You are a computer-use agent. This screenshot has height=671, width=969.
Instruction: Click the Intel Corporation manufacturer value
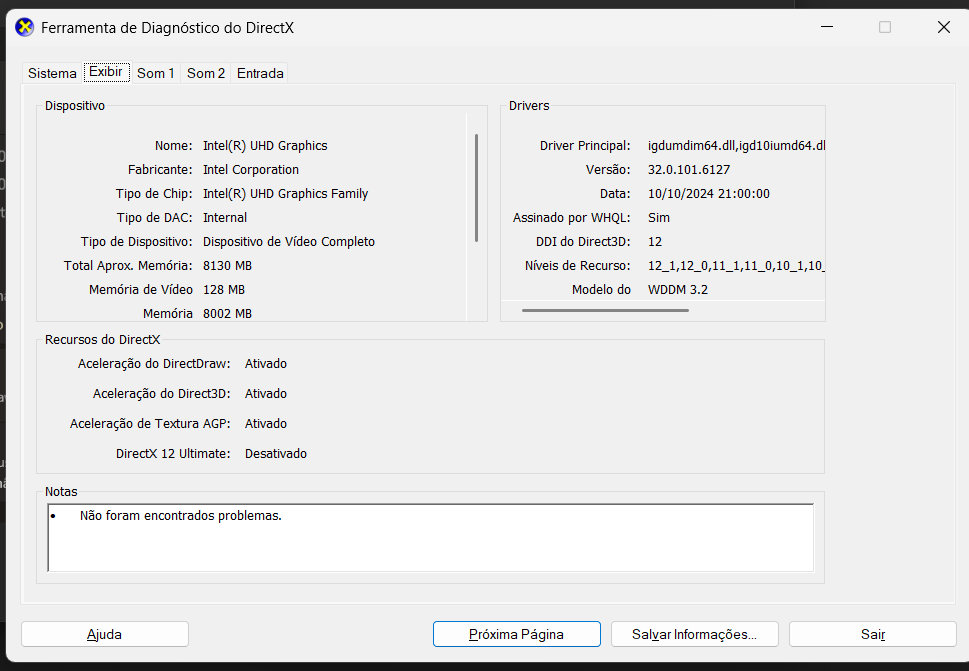251,169
